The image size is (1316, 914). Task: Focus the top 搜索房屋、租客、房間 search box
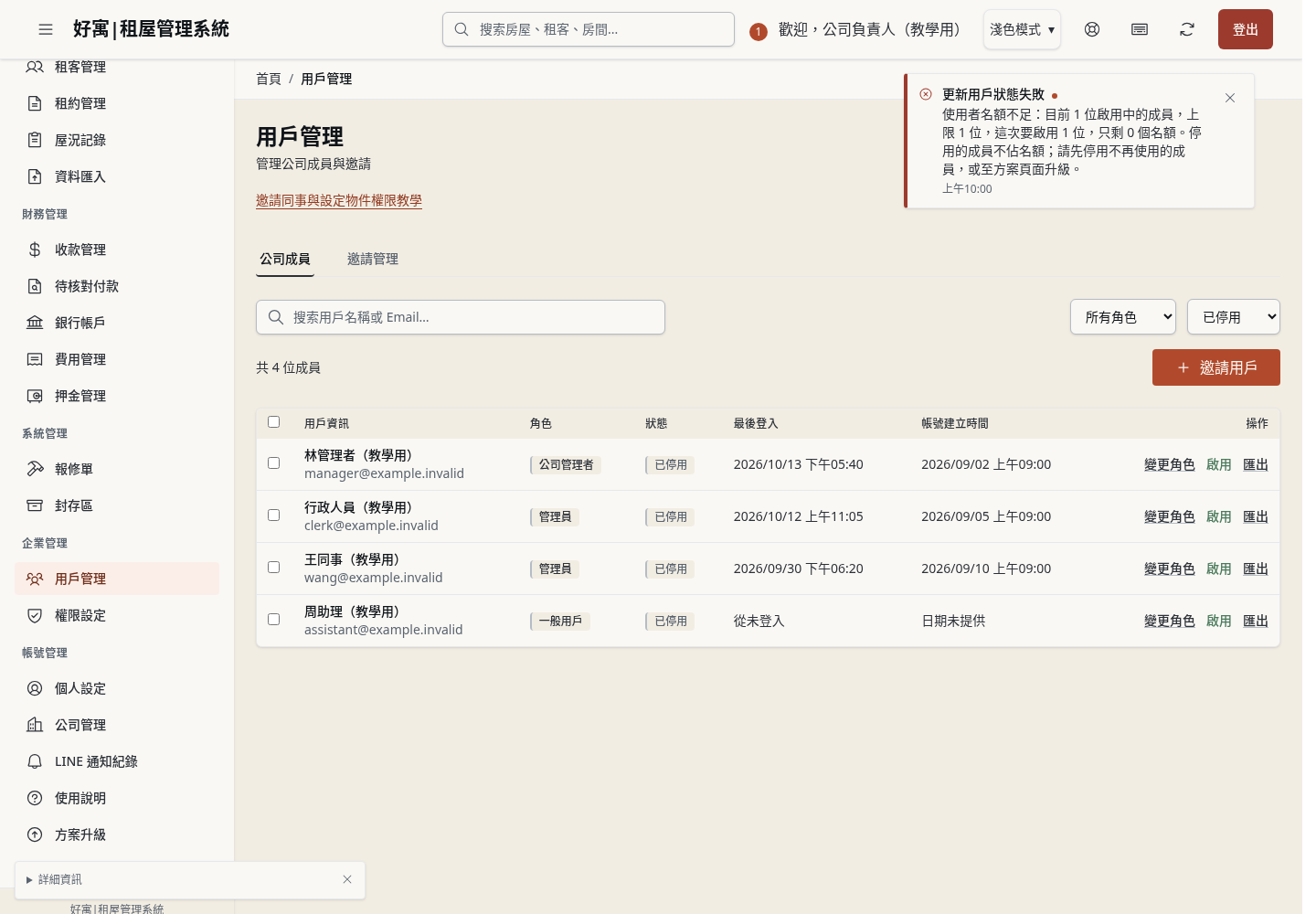click(x=589, y=29)
